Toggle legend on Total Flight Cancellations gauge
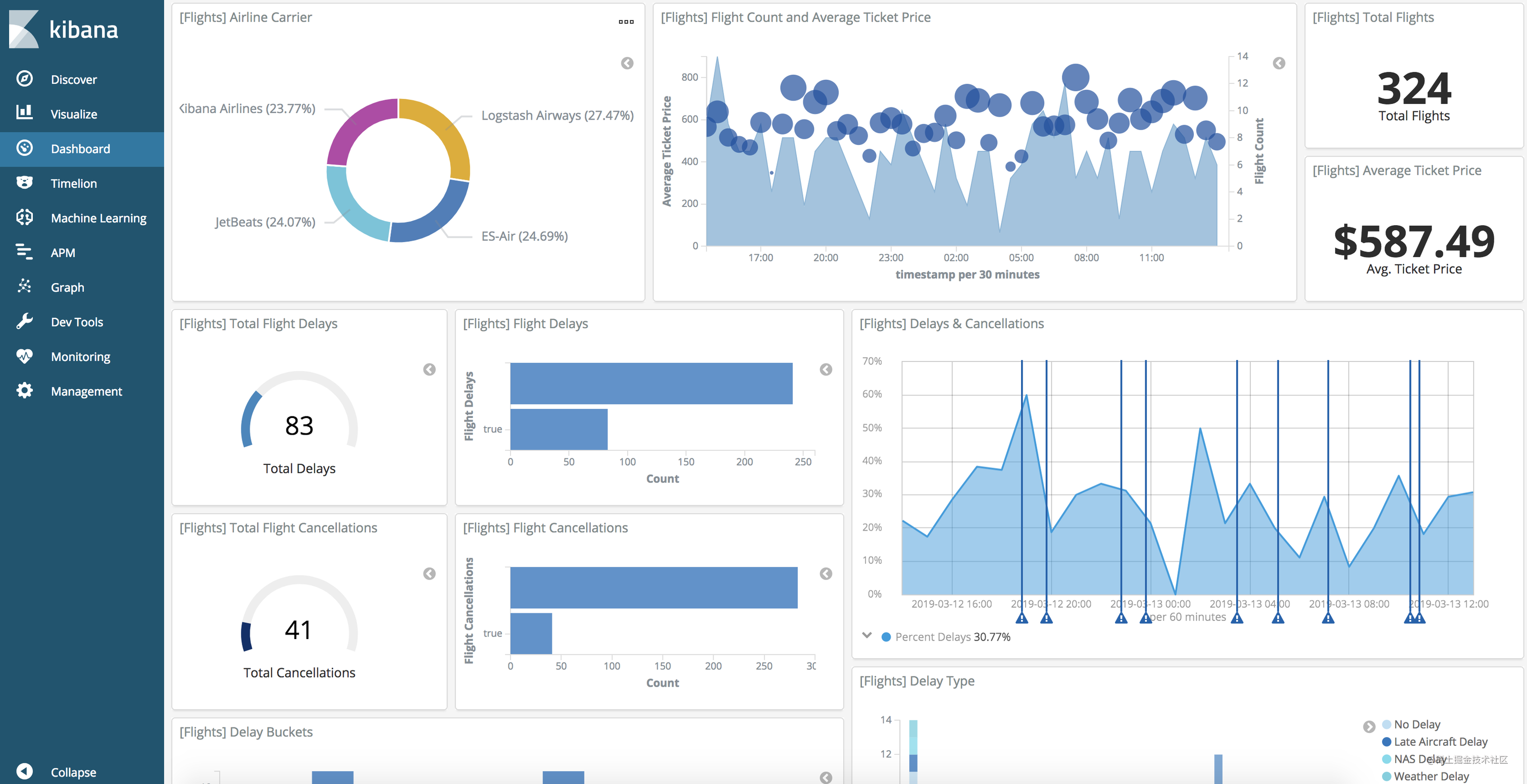Viewport: 1527px width, 784px height. pos(430,573)
